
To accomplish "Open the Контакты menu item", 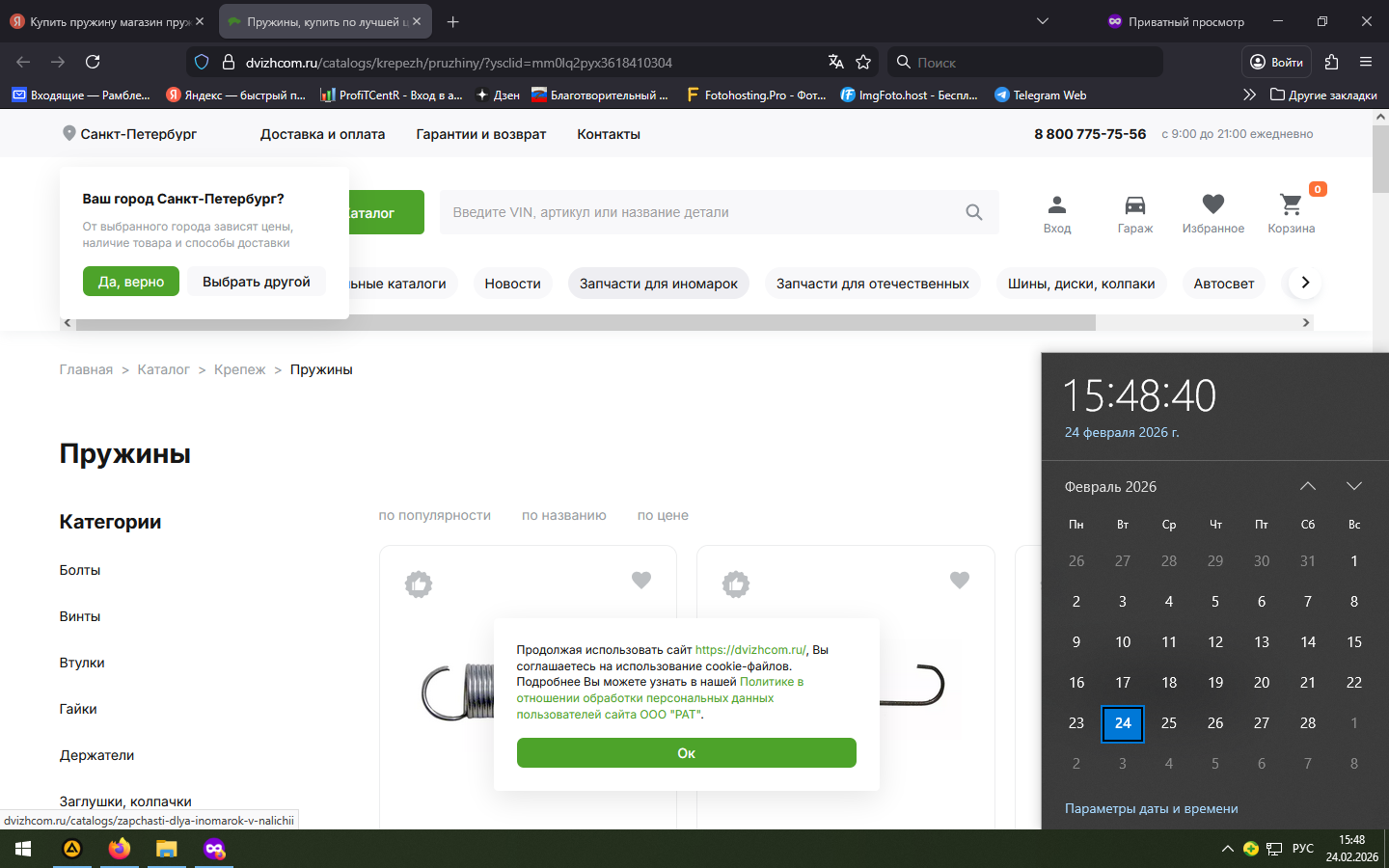I will [609, 134].
